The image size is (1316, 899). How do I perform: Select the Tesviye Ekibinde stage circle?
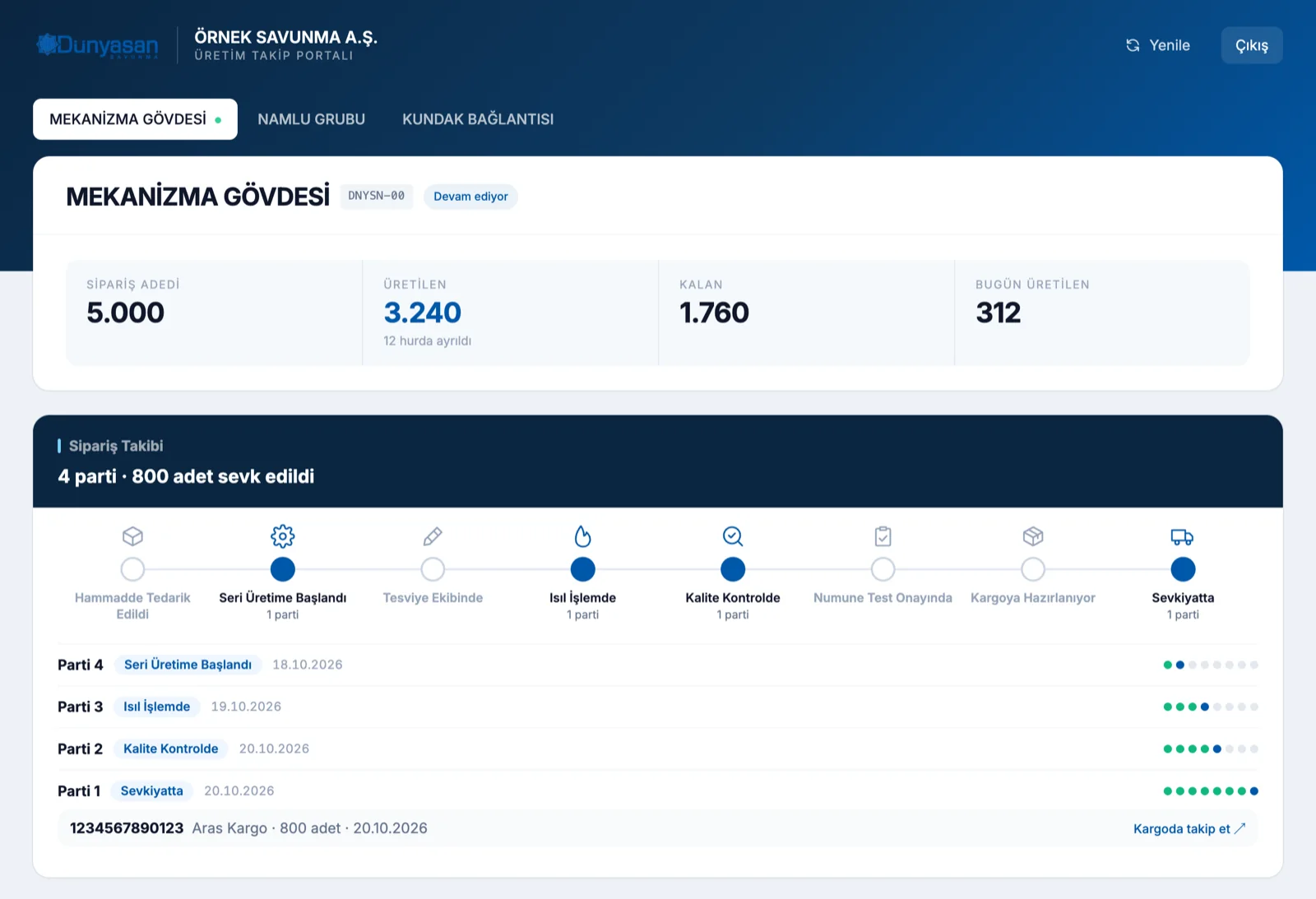[x=433, y=569]
